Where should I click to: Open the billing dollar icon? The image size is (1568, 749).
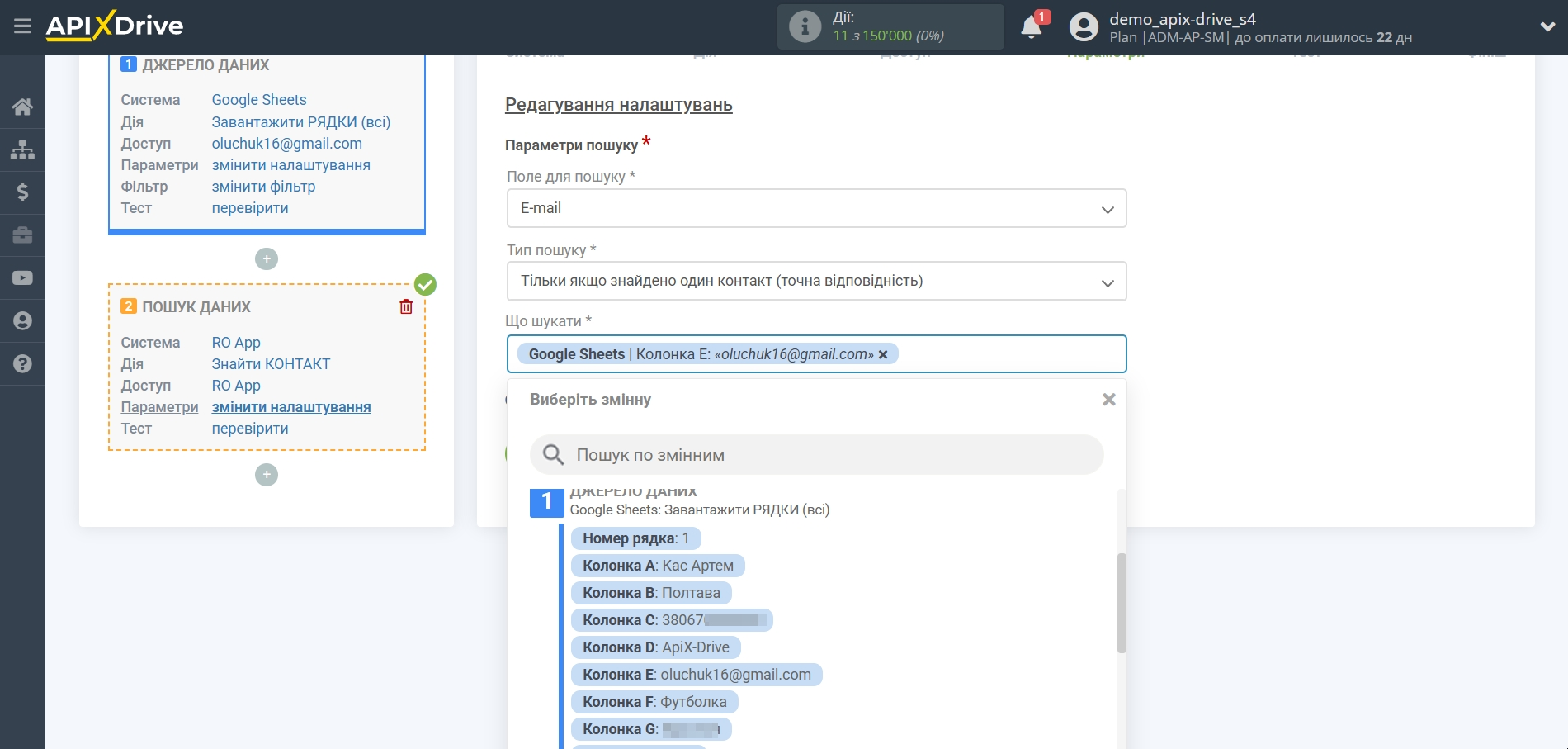pos(22,192)
